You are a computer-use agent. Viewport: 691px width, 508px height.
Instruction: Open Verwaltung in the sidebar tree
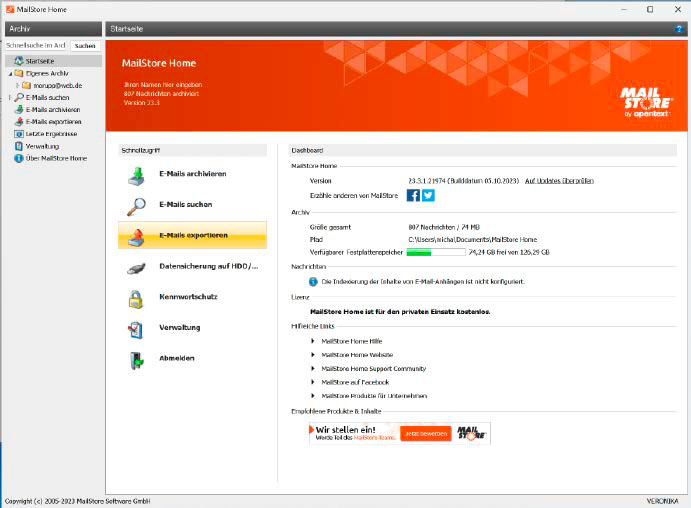coord(42,146)
